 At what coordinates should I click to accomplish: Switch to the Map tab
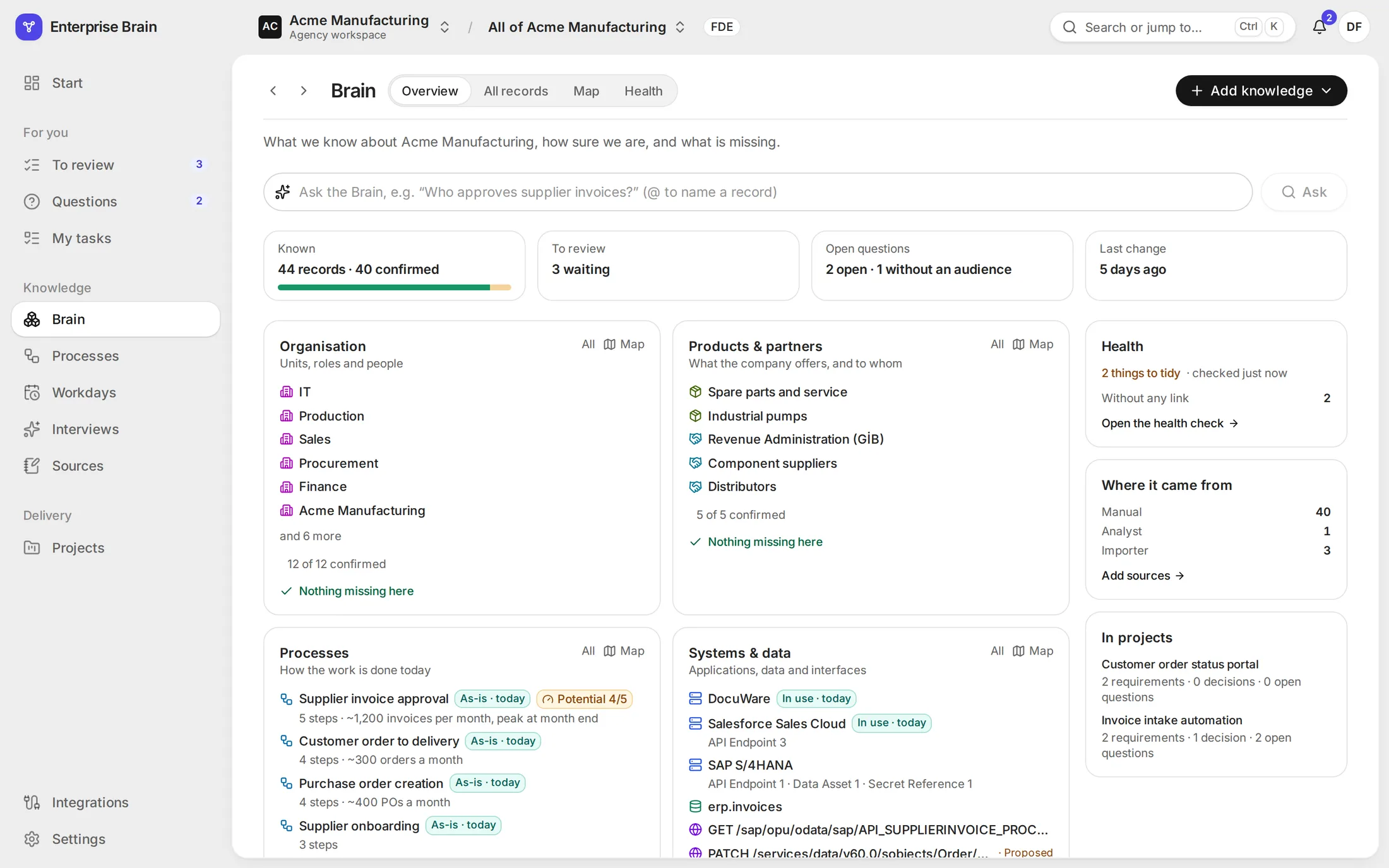586,91
